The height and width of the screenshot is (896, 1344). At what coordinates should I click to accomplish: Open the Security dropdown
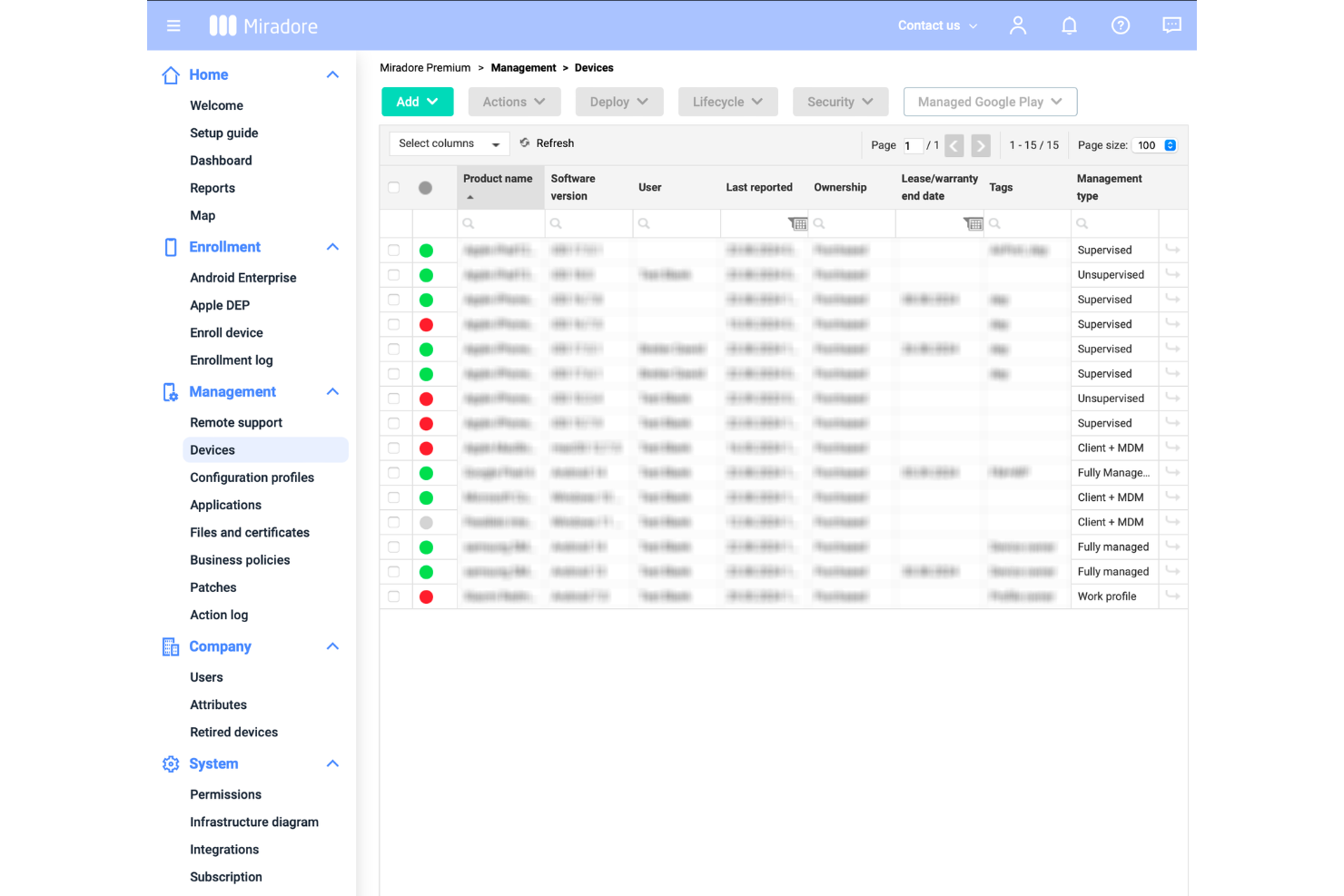pyautogui.click(x=840, y=102)
